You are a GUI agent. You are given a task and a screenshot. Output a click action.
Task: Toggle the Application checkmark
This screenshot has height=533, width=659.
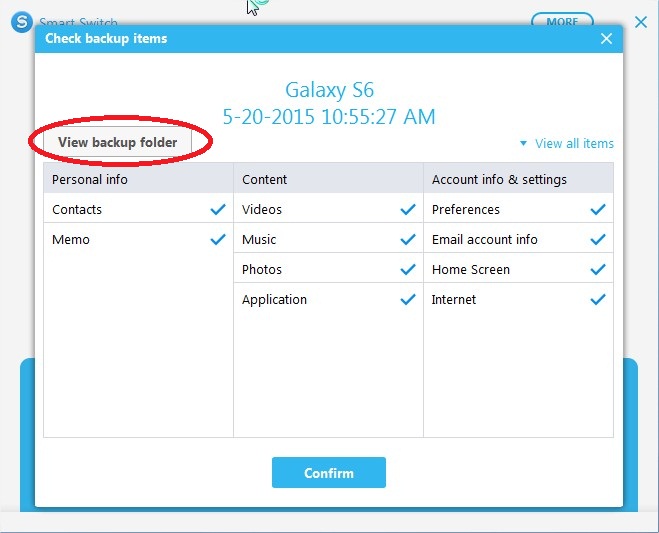pos(408,300)
